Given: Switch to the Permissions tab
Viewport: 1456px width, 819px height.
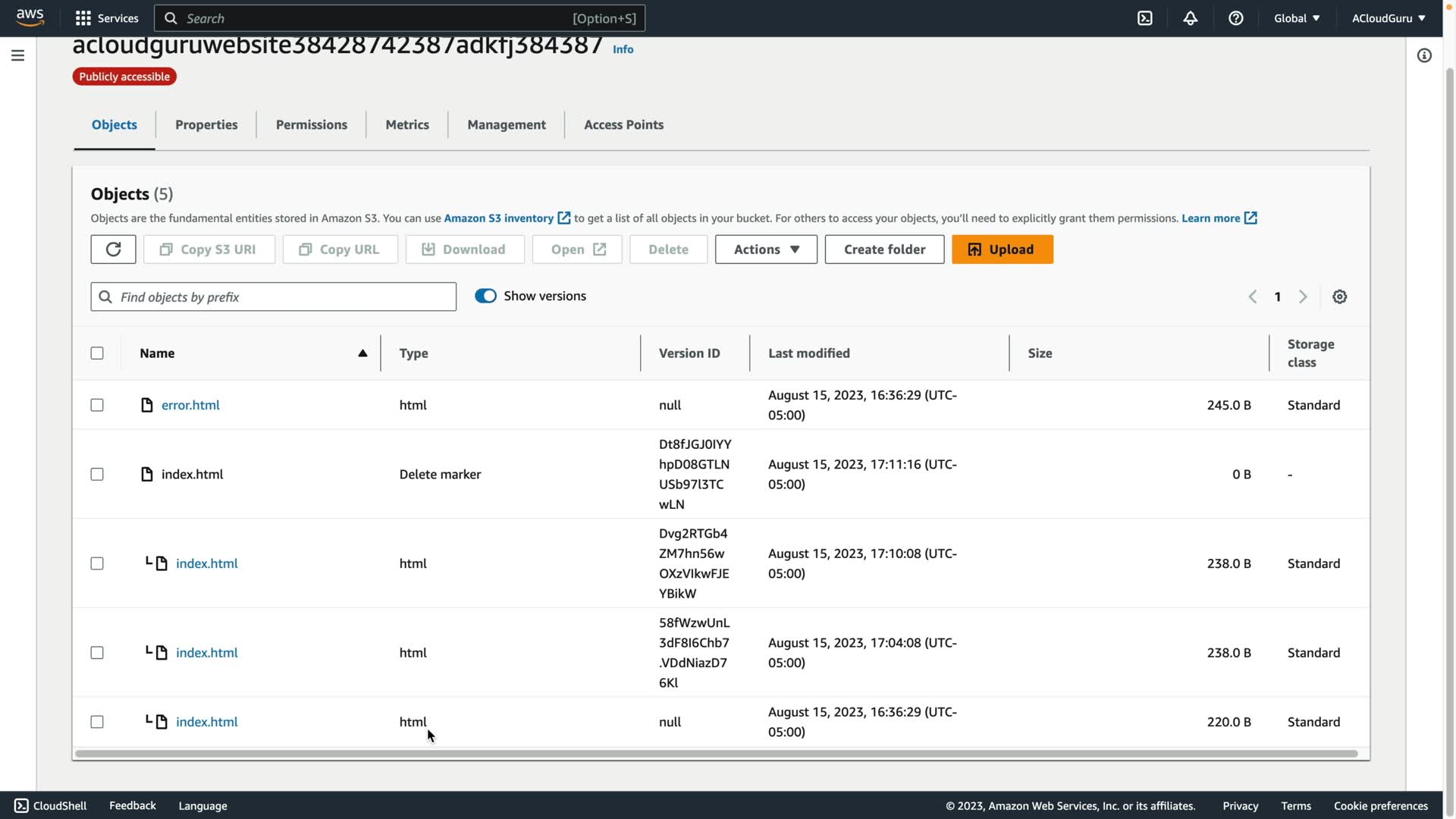Looking at the screenshot, I should point(311,125).
